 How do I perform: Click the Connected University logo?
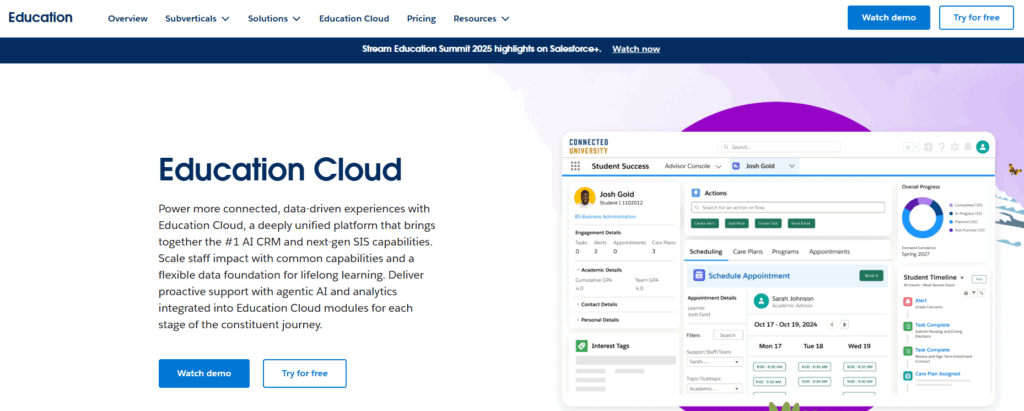(x=588, y=146)
